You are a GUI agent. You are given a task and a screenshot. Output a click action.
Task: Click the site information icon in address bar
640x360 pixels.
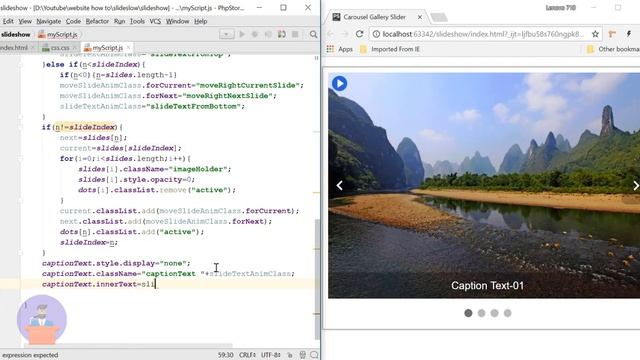coord(376,34)
